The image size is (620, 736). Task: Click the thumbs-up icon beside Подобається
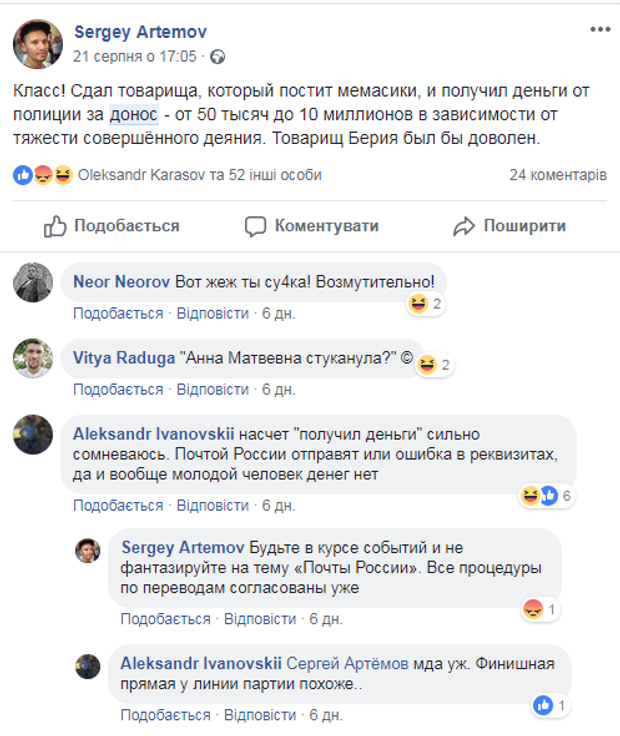pos(55,226)
